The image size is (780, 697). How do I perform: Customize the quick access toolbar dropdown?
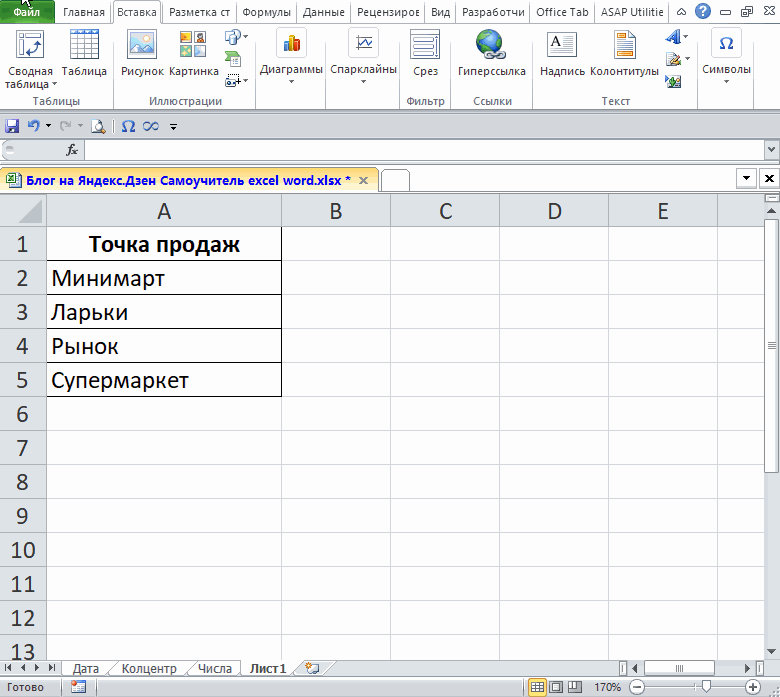click(x=173, y=127)
